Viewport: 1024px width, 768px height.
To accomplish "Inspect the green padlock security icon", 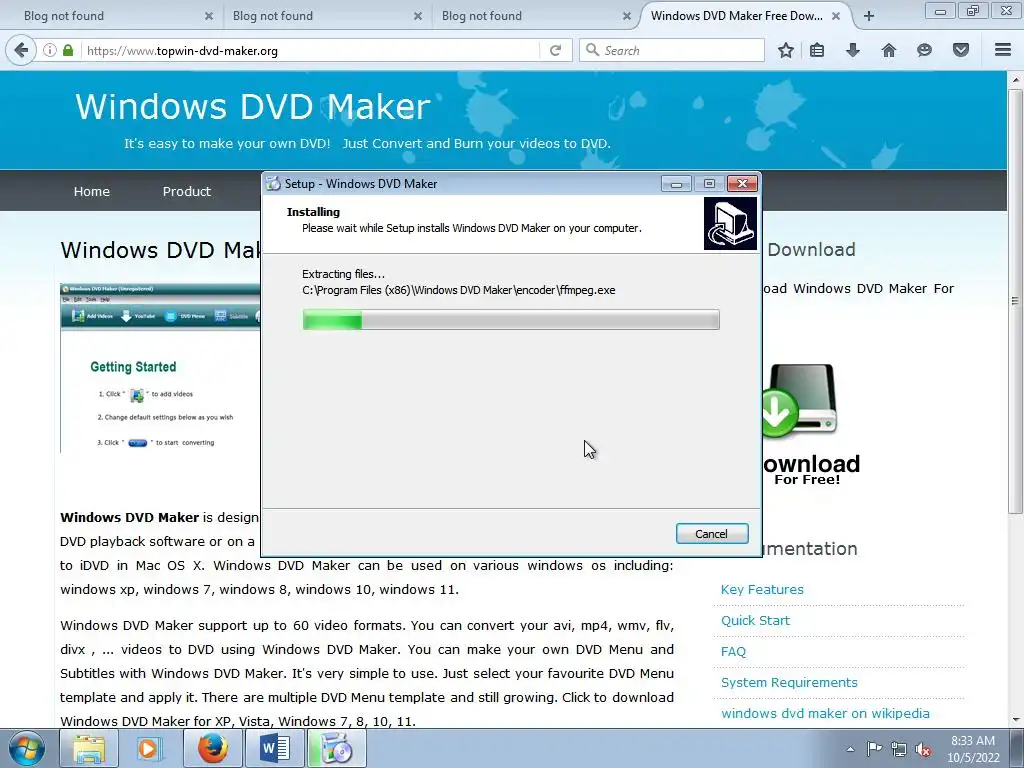I will [68, 50].
